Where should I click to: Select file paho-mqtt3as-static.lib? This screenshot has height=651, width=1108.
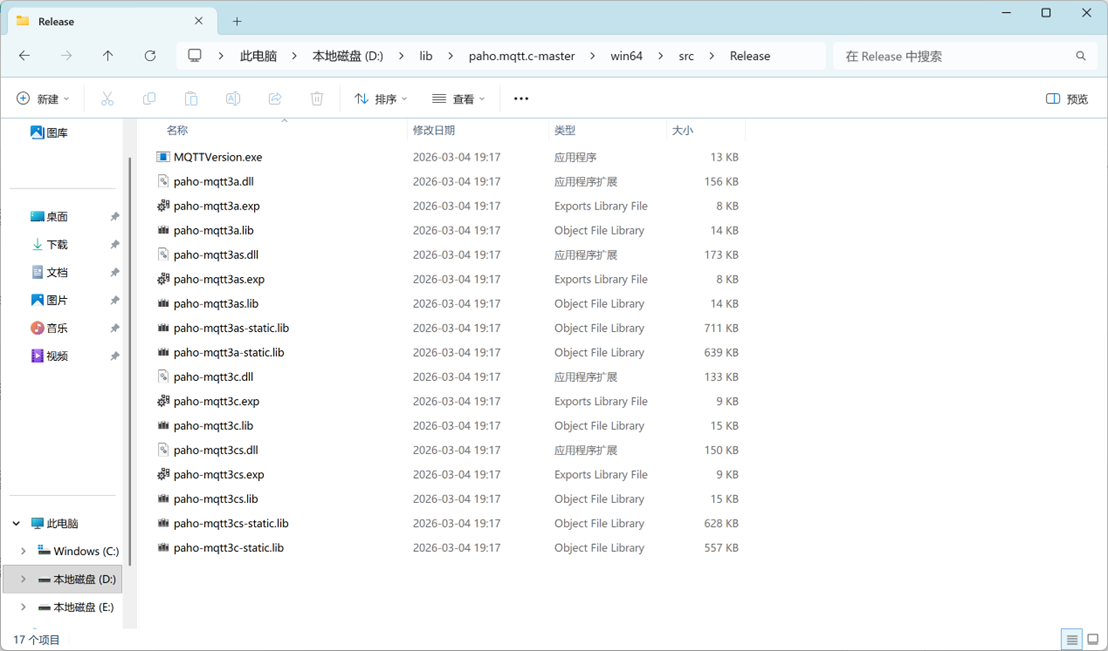pyautogui.click(x=231, y=328)
